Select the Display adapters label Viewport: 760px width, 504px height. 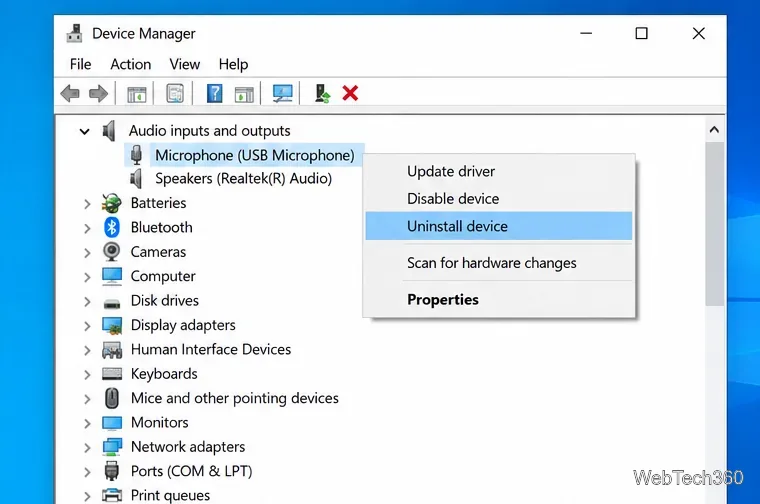(183, 325)
